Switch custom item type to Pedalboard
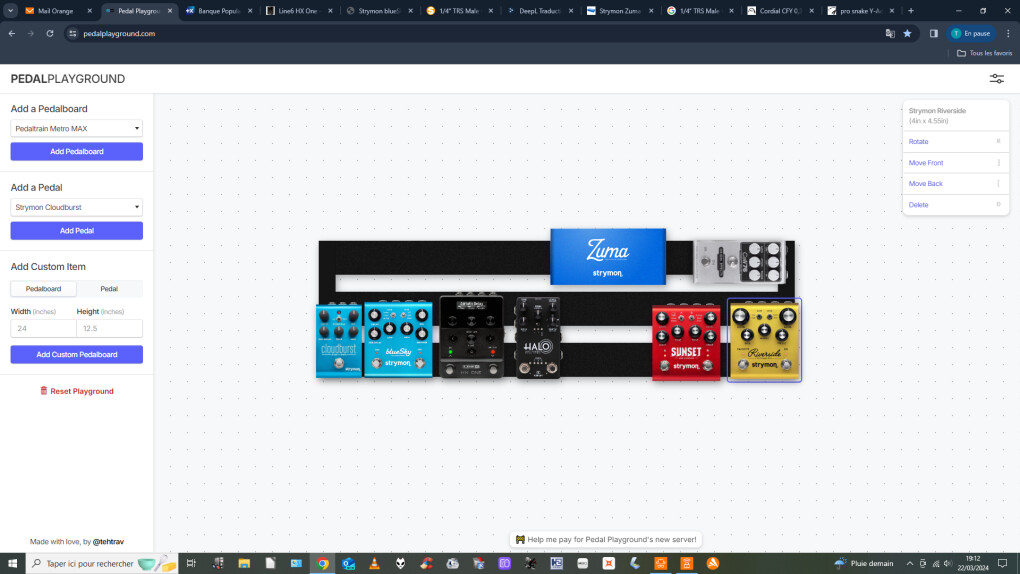Viewport: 1020px width, 574px height. click(44, 288)
